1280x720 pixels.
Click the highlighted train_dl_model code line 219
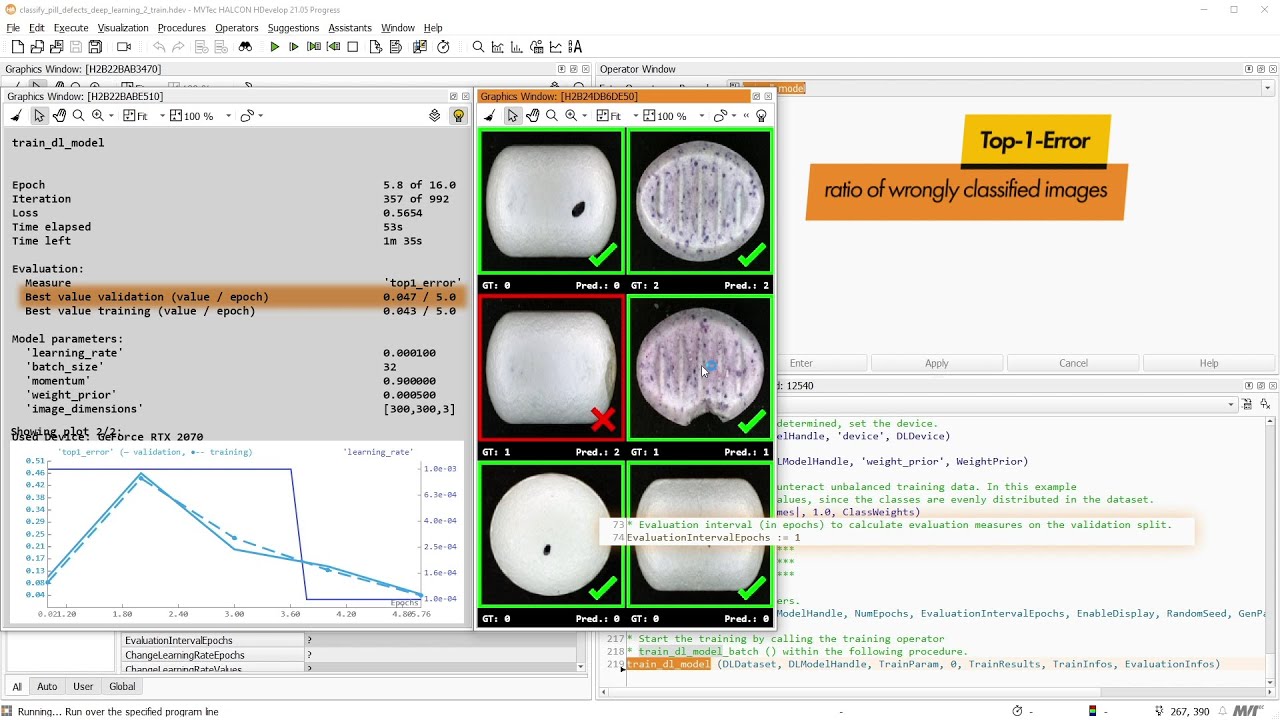click(923, 664)
